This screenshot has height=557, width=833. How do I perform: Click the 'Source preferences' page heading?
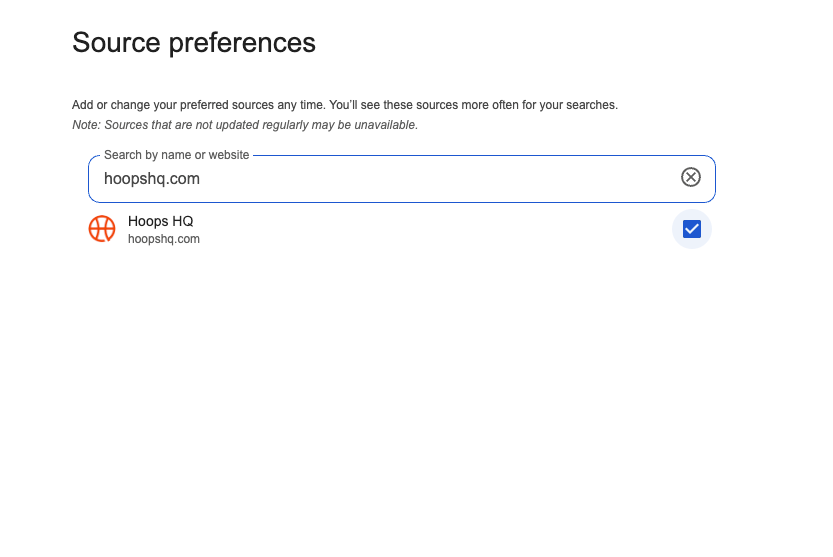point(194,42)
